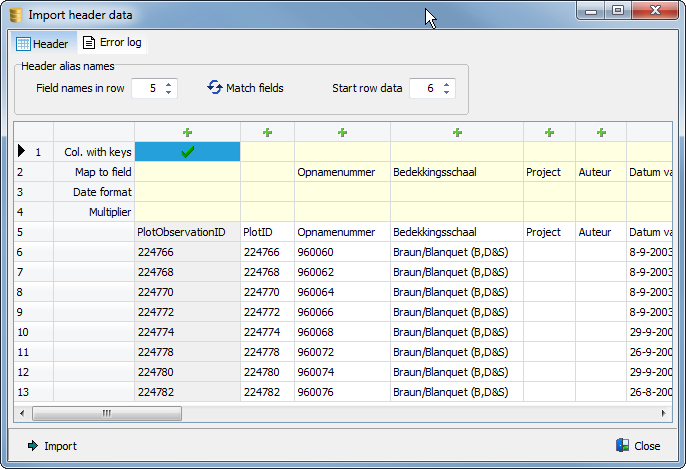
Task: Click the horizontal scrollbar thumb
Action: (x=106, y=413)
